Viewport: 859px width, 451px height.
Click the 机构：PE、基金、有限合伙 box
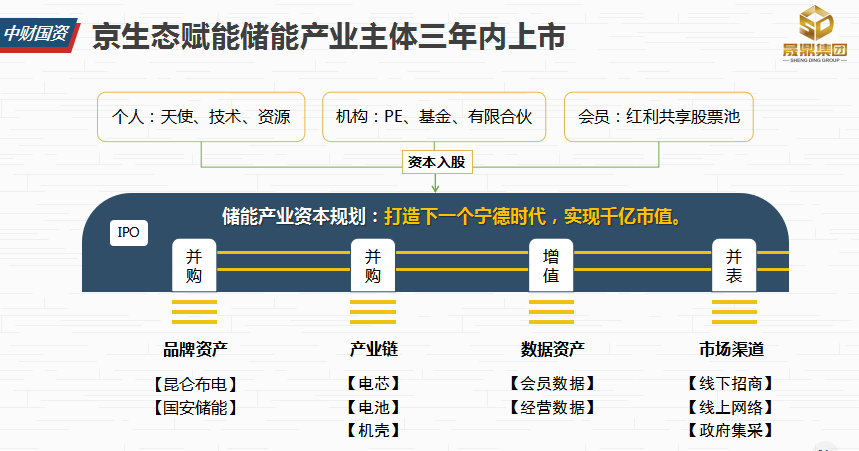coord(434,117)
